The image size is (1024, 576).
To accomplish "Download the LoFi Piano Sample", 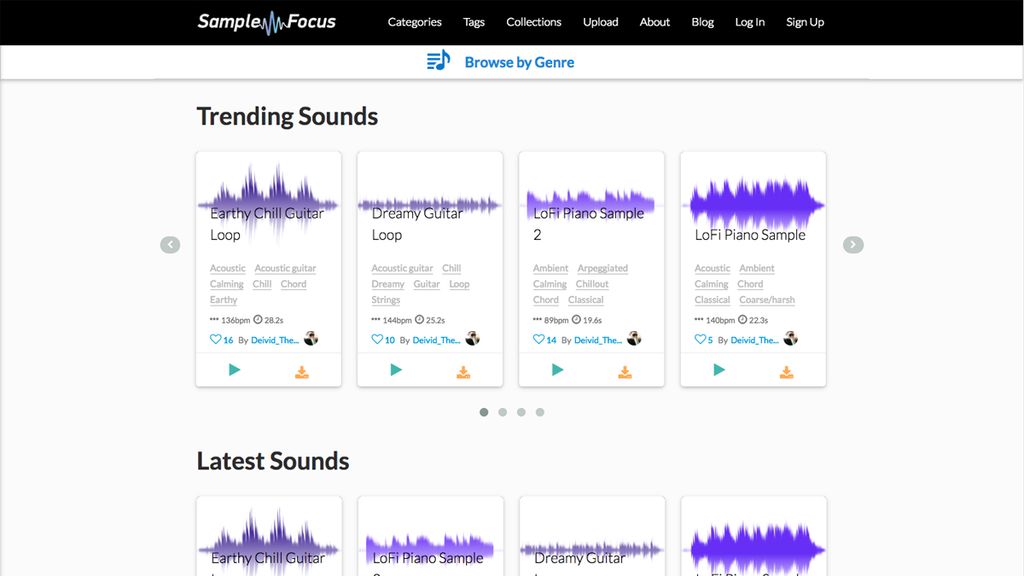I will (786, 370).
